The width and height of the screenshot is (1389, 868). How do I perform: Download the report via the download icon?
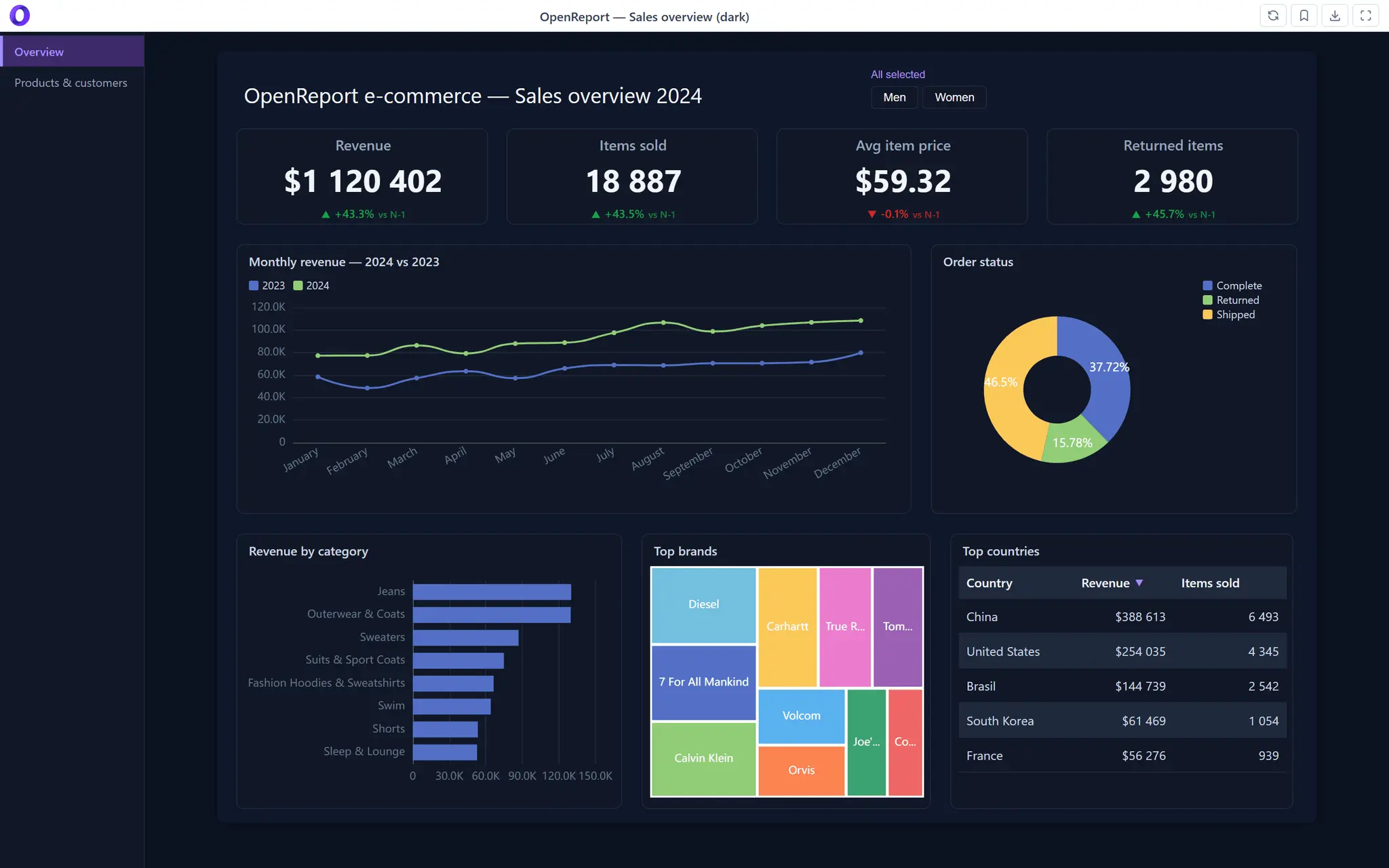(1335, 16)
